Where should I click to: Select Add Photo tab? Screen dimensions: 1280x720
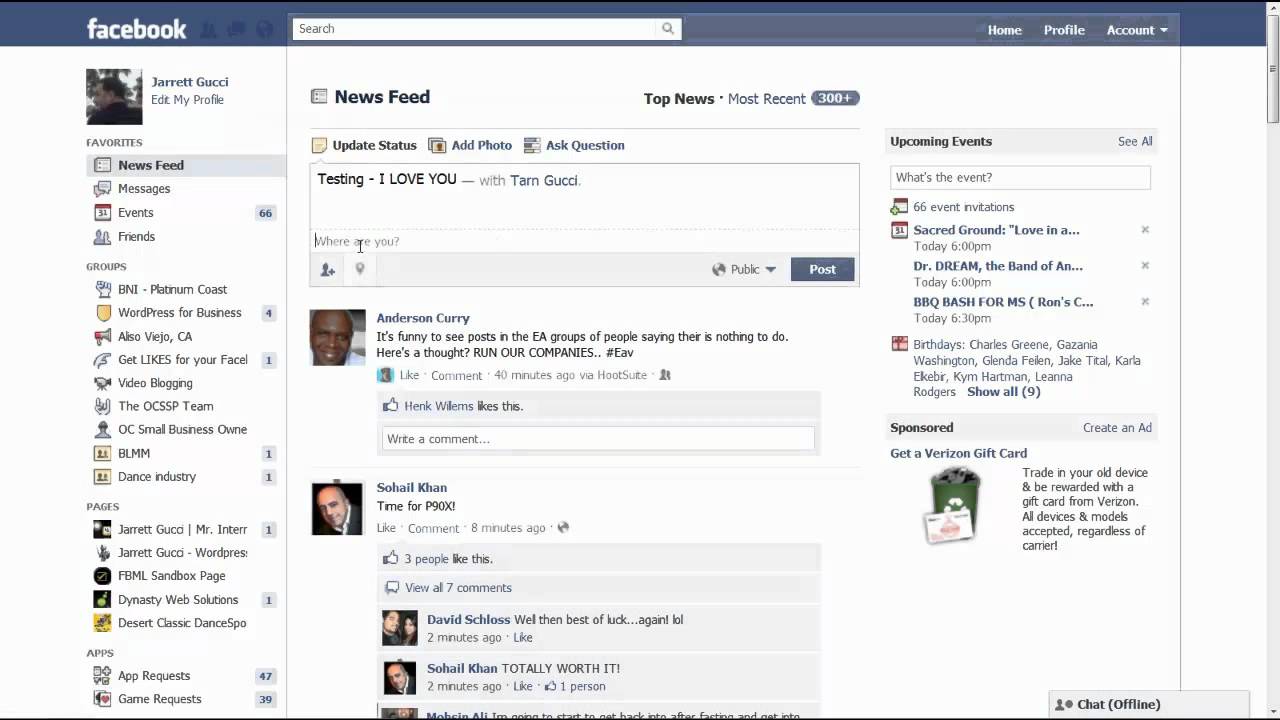click(x=470, y=146)
